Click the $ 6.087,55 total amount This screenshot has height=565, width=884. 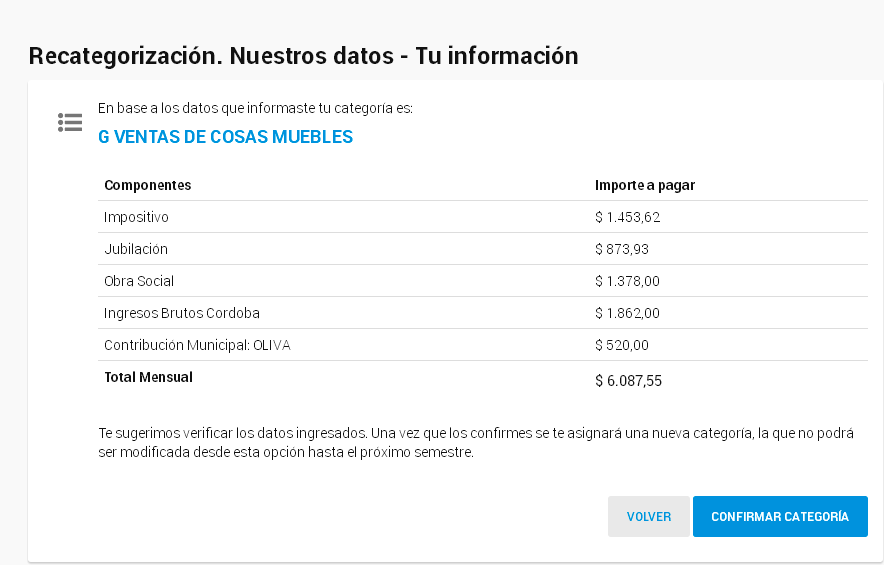point(628,381)
